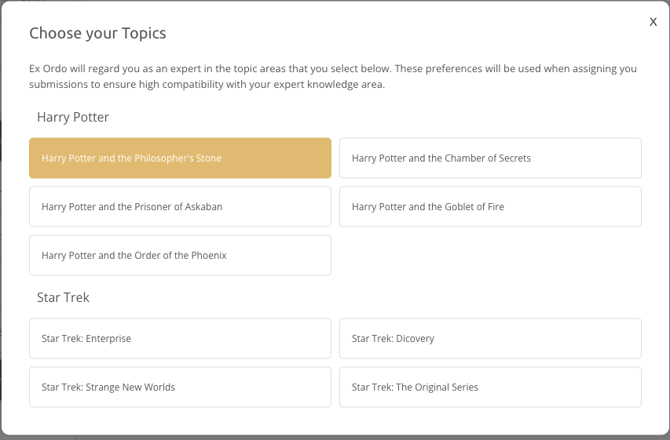Click the Star Trek section heading
The width and height of the screenshot is (670, 440).
[x=63, y=297]
